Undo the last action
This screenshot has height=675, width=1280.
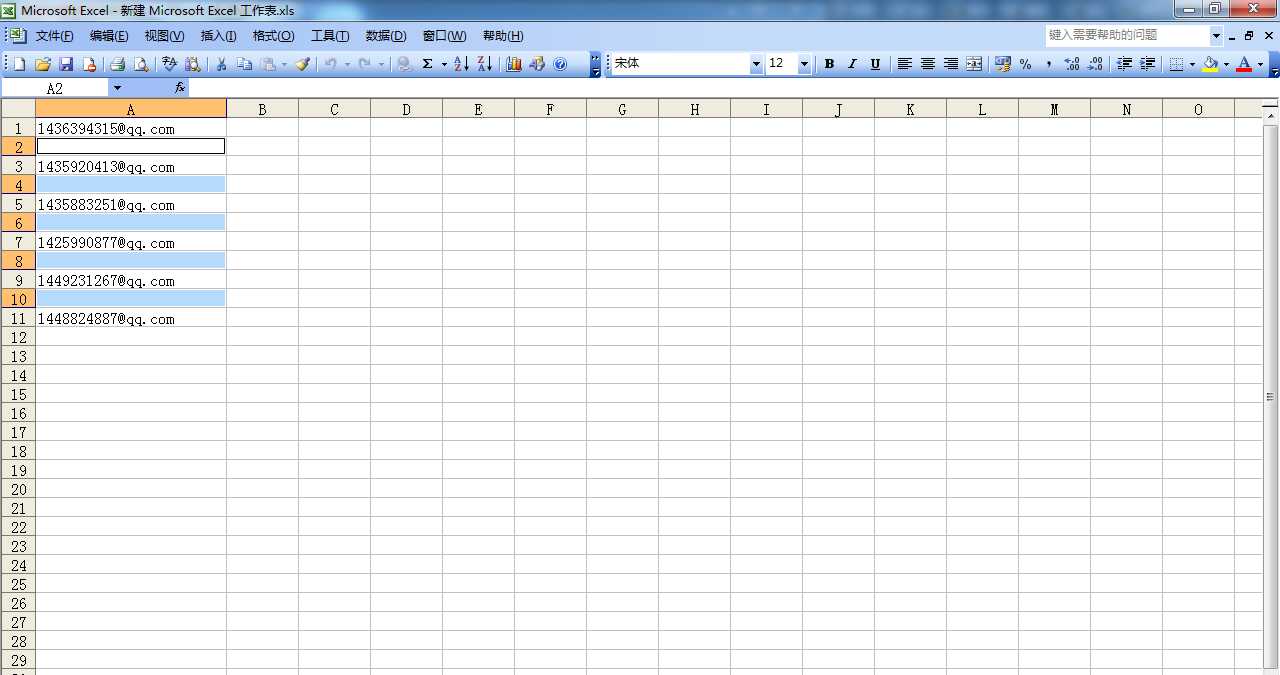pos(330,64)
